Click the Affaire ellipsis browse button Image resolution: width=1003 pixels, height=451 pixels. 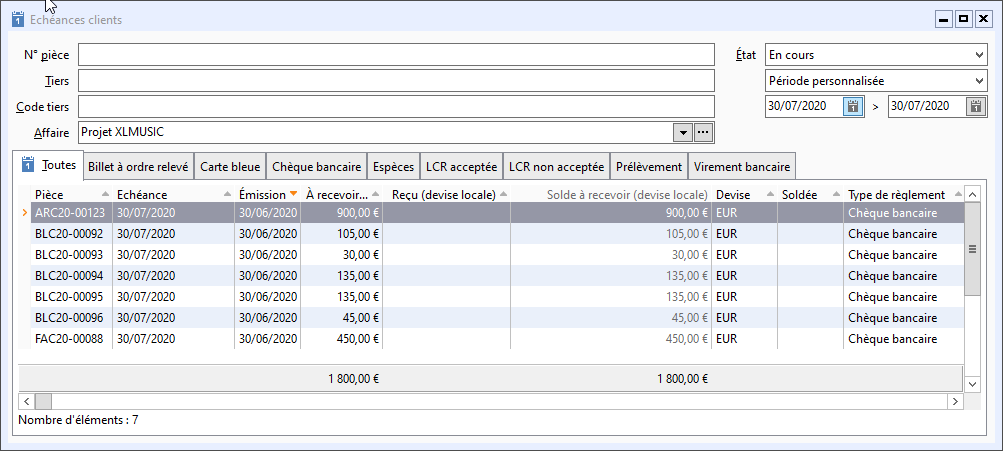[x=703, y=132]
